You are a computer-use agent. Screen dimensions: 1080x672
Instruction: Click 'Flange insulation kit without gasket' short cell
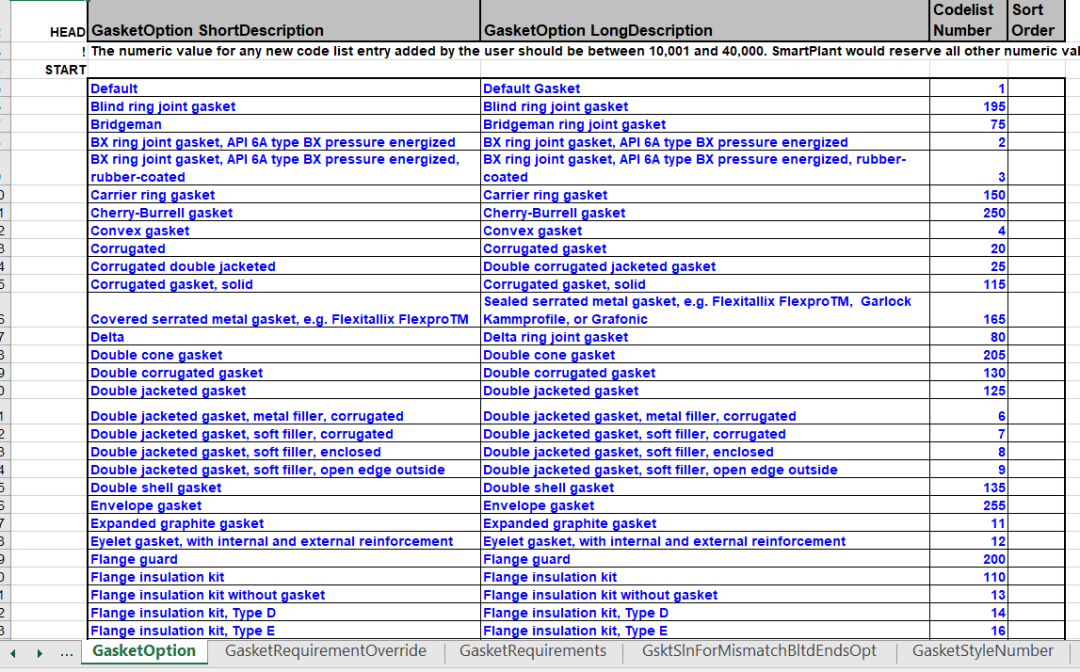coord(284,595)
